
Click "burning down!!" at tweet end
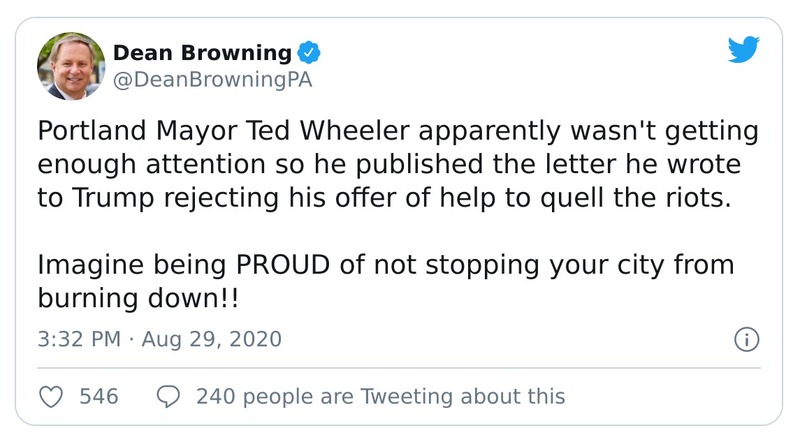tap(140, 298)
